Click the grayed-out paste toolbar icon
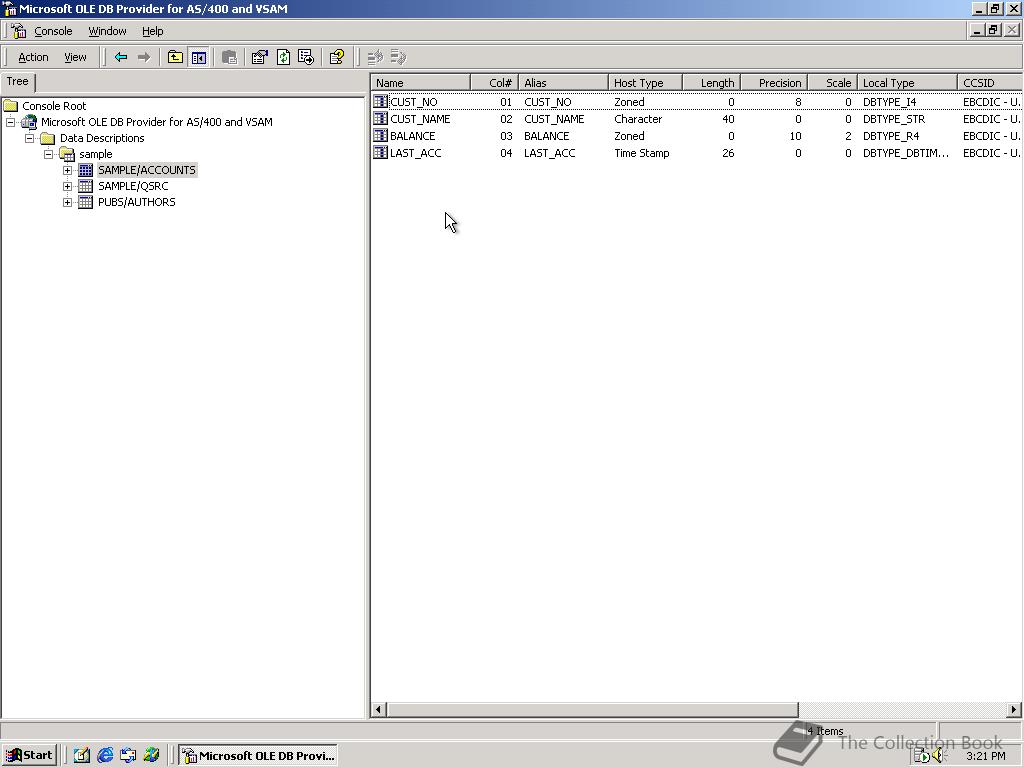 (229, 57)
